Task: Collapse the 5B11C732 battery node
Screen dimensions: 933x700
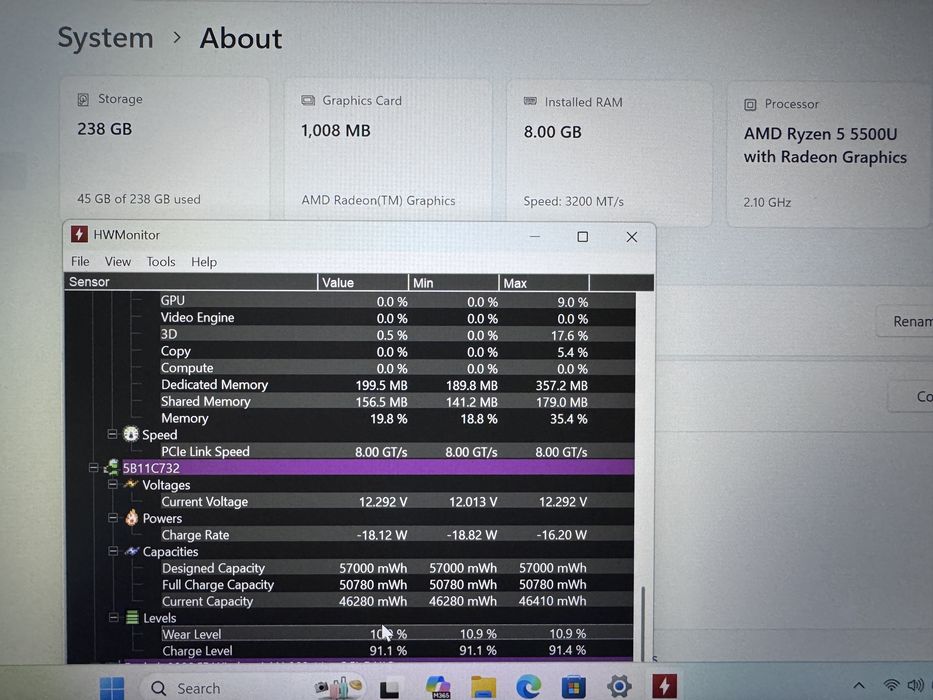Action: pyautogui.click(x=93, y=468)
